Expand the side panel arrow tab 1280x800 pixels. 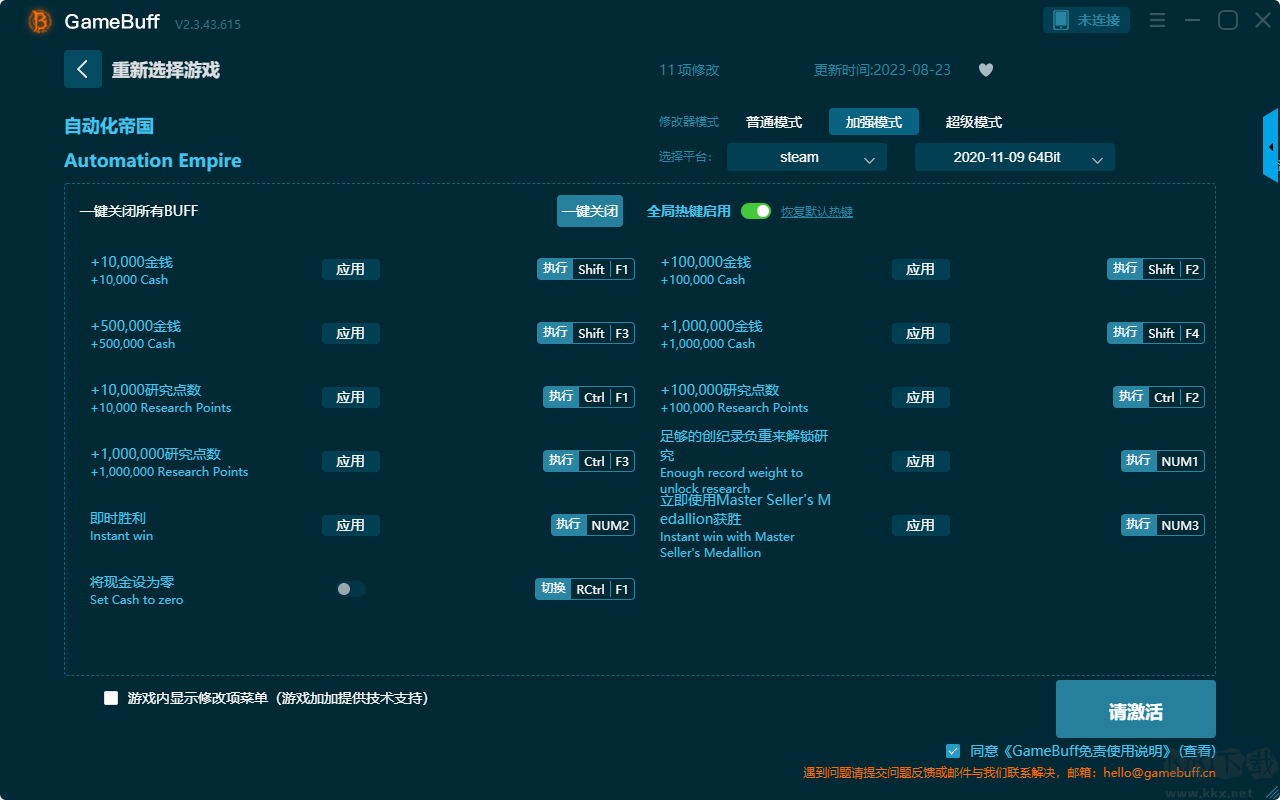coord(1271,146)
